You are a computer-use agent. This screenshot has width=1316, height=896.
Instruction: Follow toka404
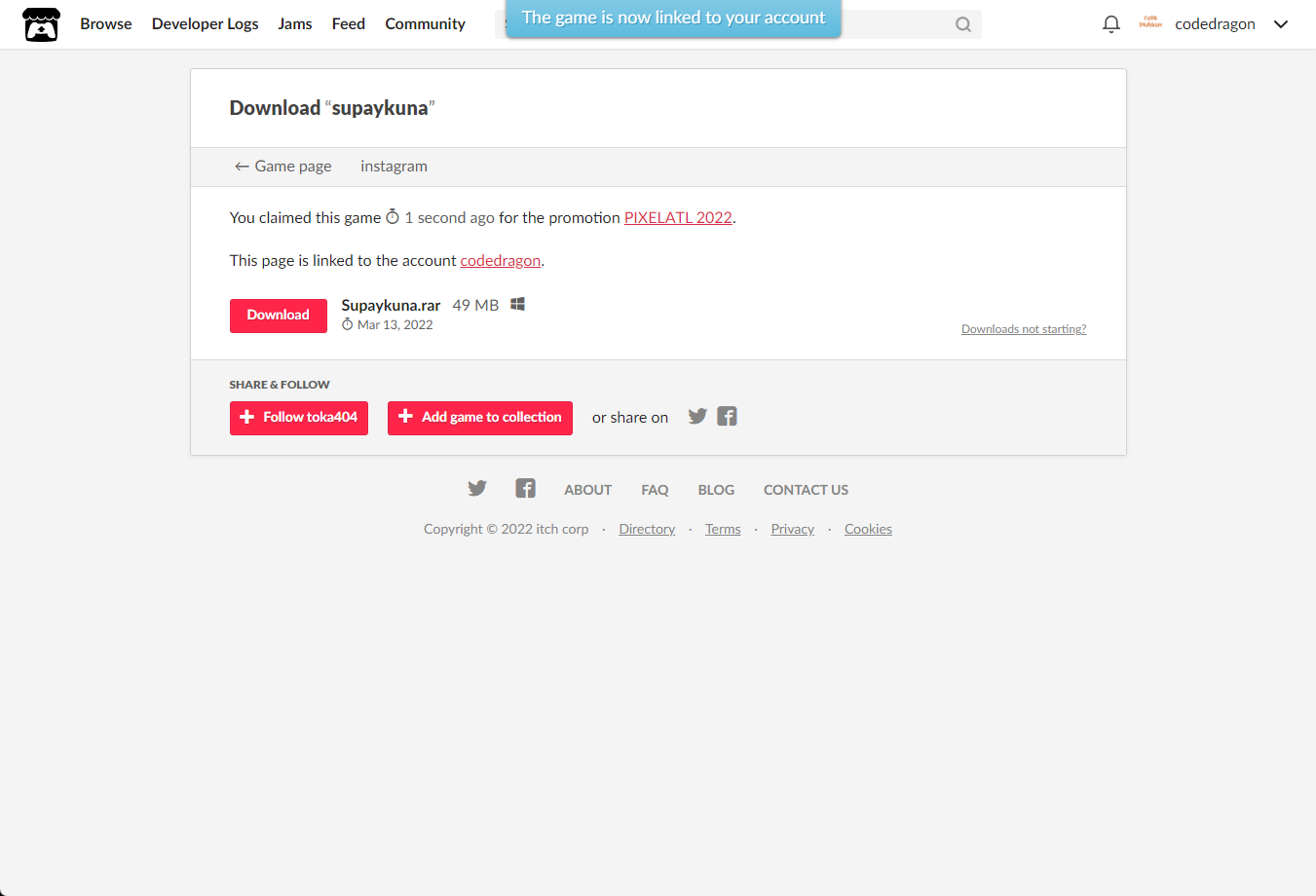click(299, 418)
